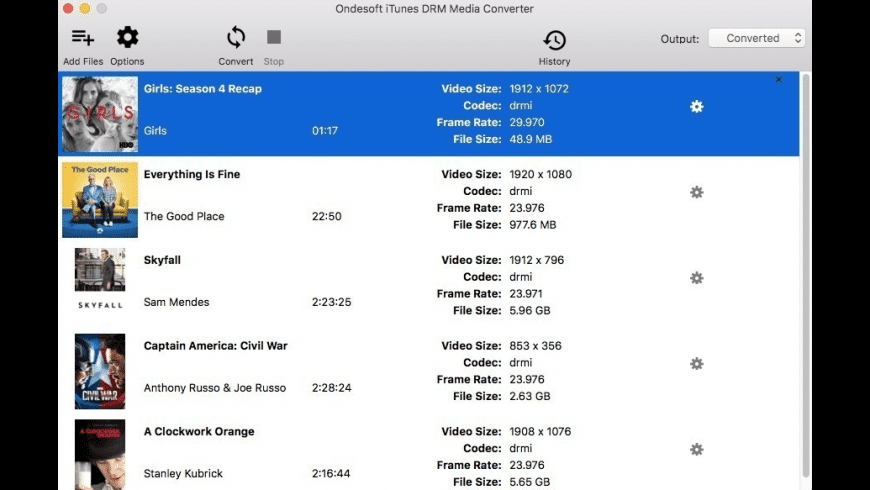Open settings gear for Captain America: Civil War
The height and width of the screenshot is (490, 870).
(x=696, y=363)
